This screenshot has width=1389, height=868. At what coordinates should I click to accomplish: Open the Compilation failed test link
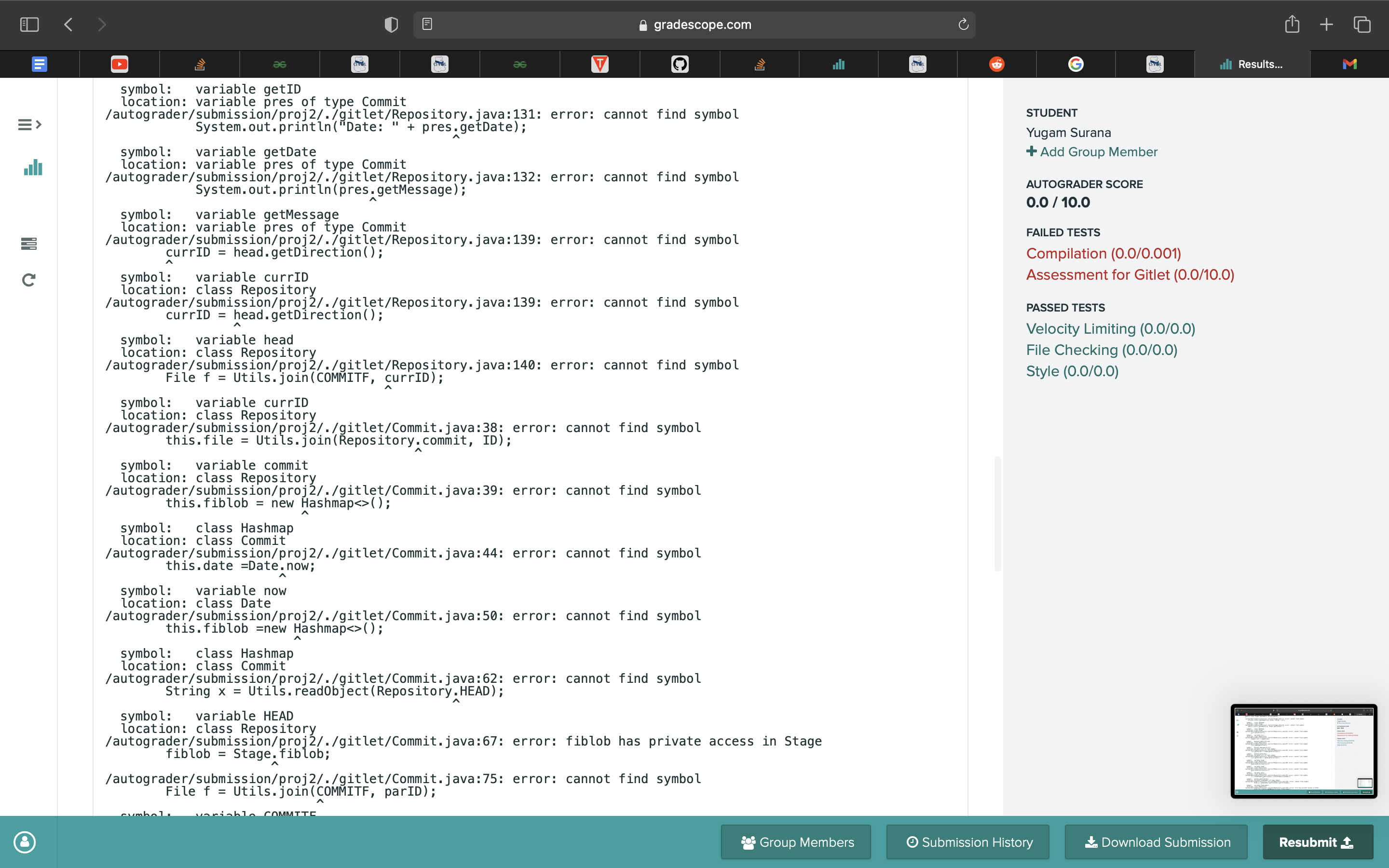1103,253
